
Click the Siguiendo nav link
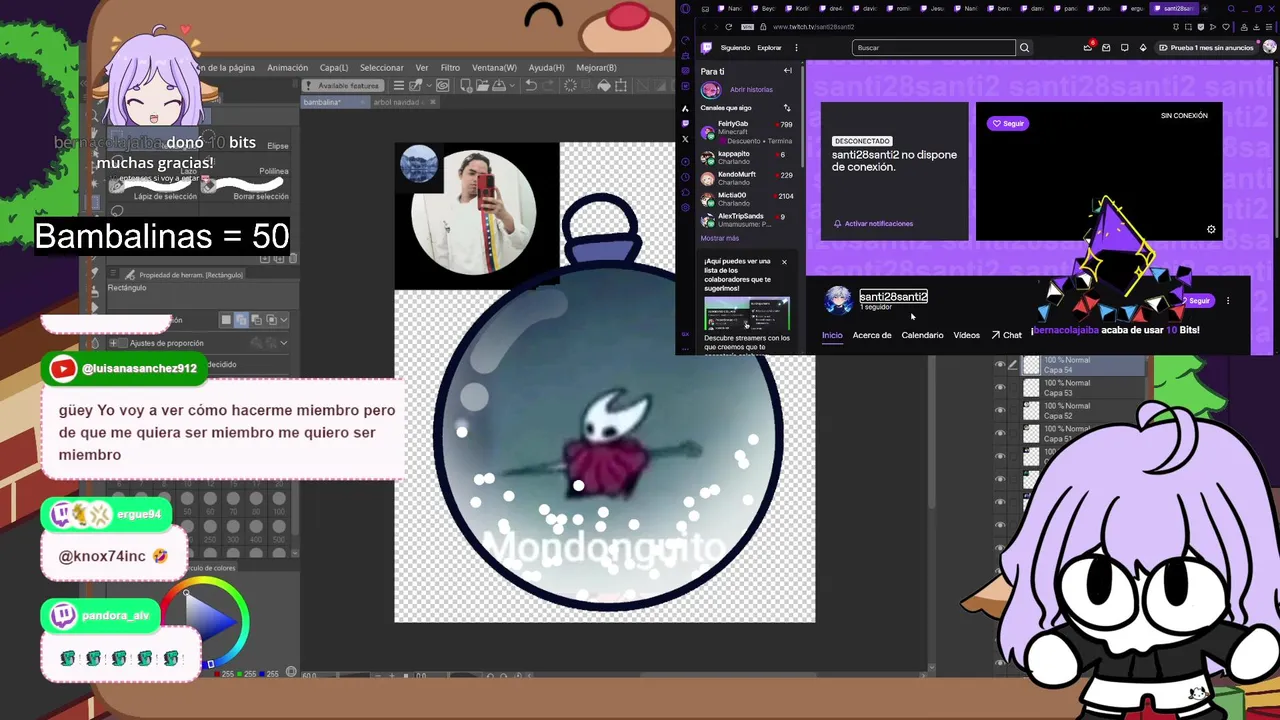pyautogui.click(x=735, y=48)
